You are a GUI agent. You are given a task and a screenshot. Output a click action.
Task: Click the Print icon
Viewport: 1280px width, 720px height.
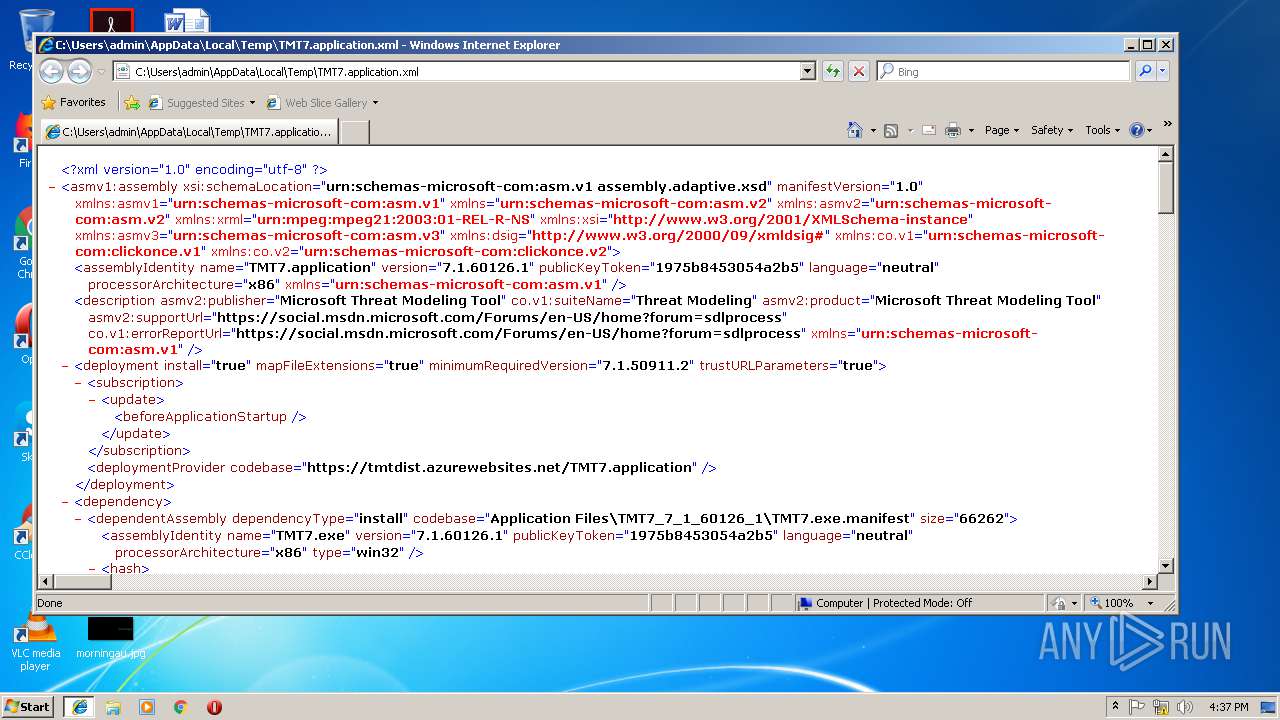pyautogui.click(x=953, y=130)
